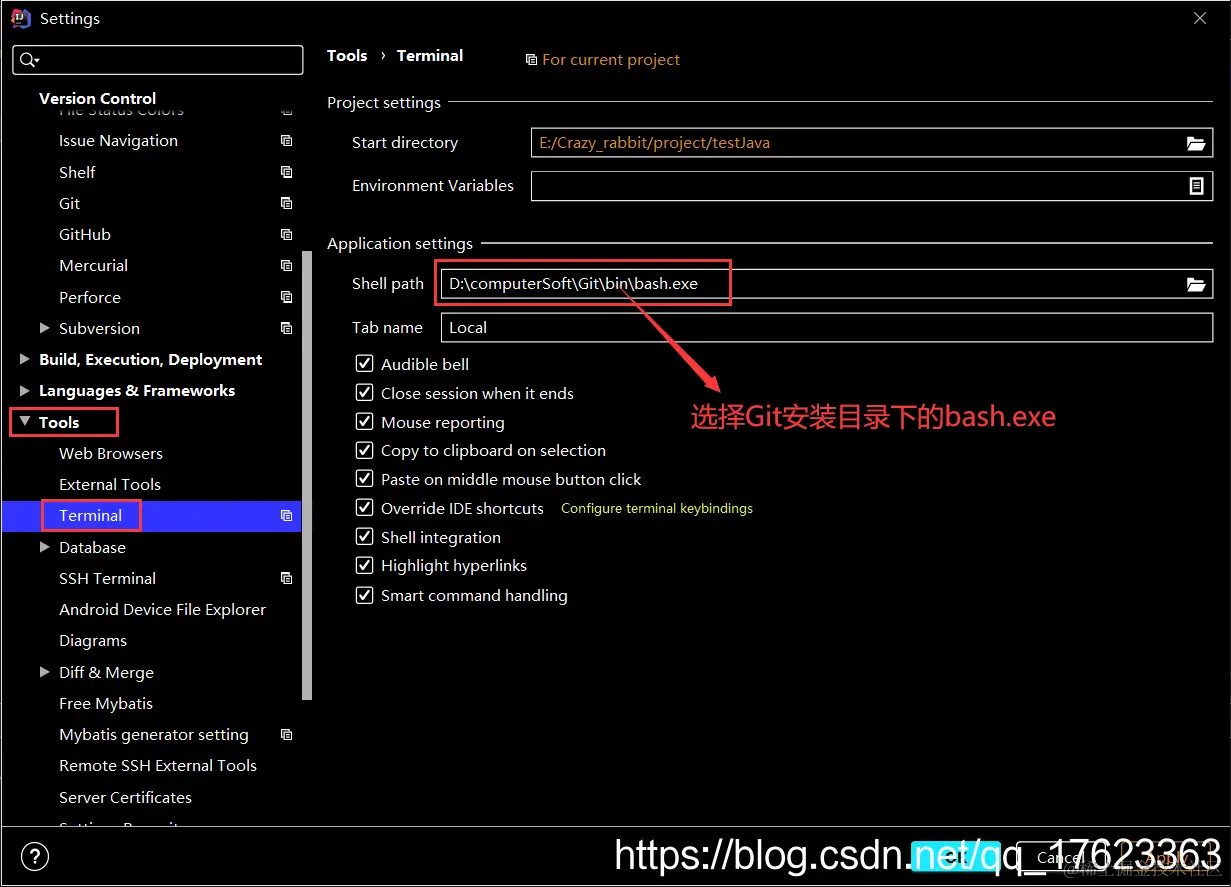Viewport: 1231px width, 887px height.
Task: Toggle Override IDE shortcuts checkbox
Action: [365, 508]
